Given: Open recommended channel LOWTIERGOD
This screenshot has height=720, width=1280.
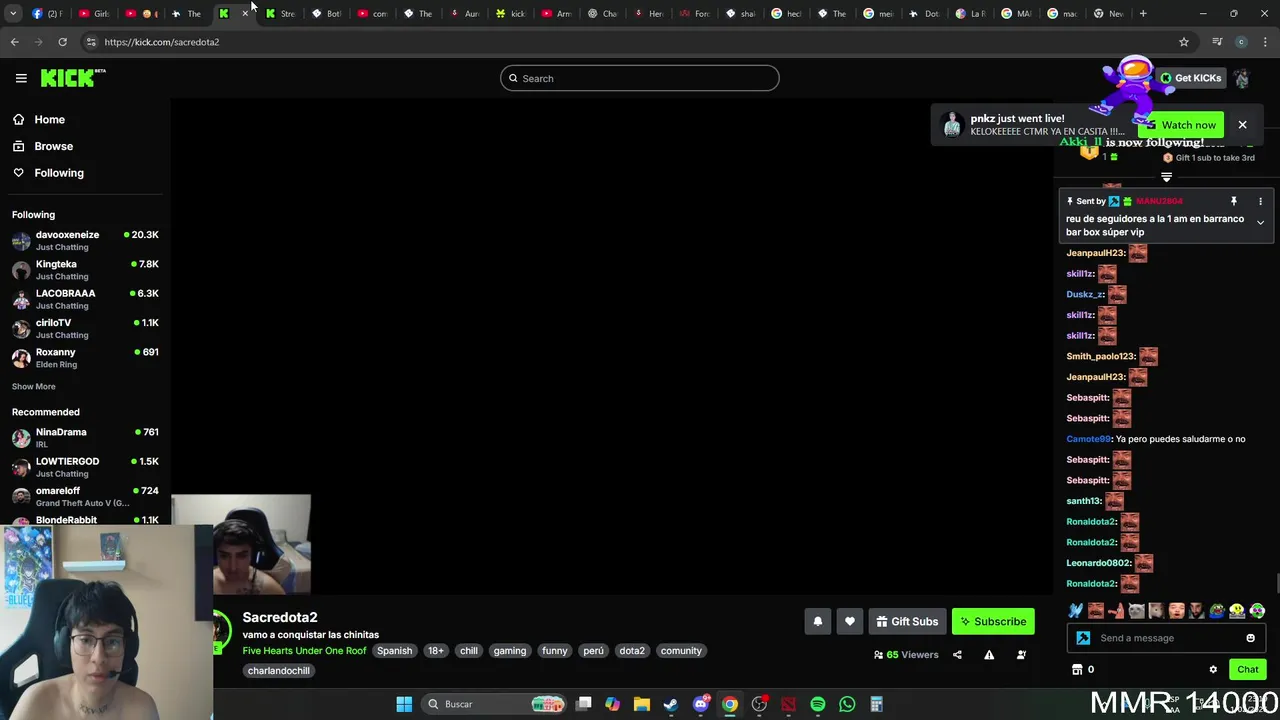Looking at the screenshot, I should [x=85, y=467].
